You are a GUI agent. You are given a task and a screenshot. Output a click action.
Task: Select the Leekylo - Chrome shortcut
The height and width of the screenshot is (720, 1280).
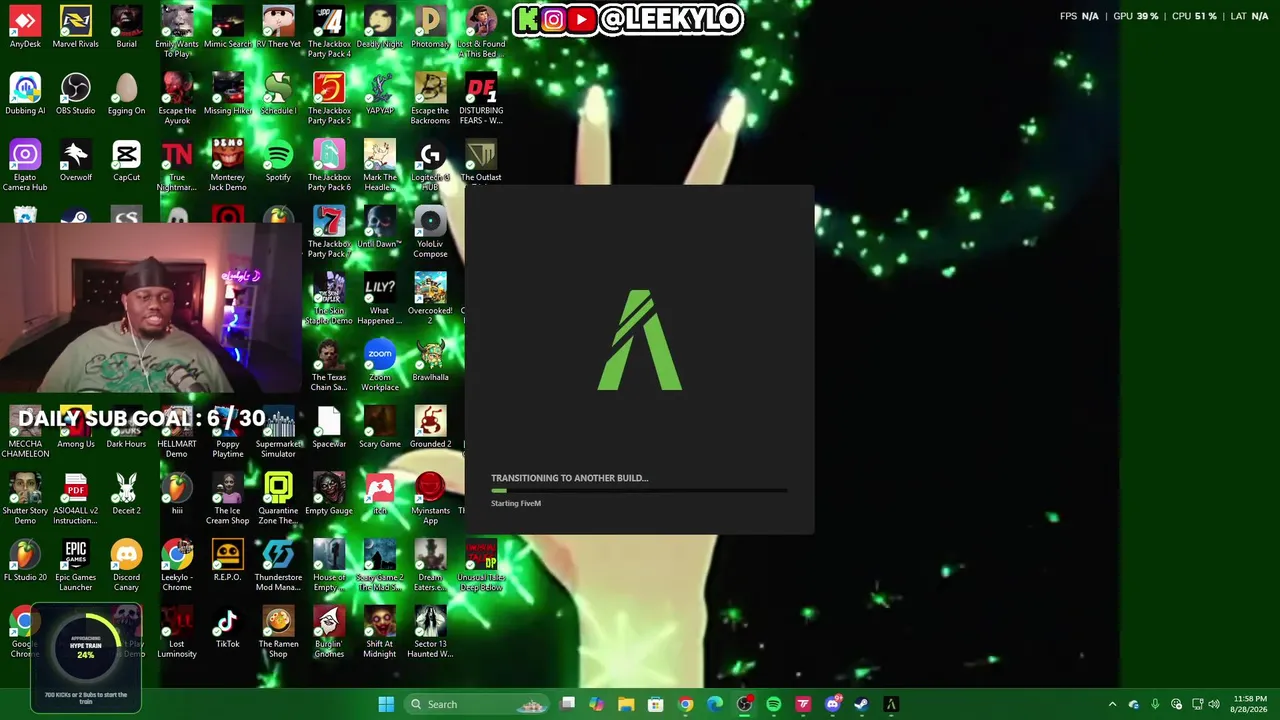(177, 565)
